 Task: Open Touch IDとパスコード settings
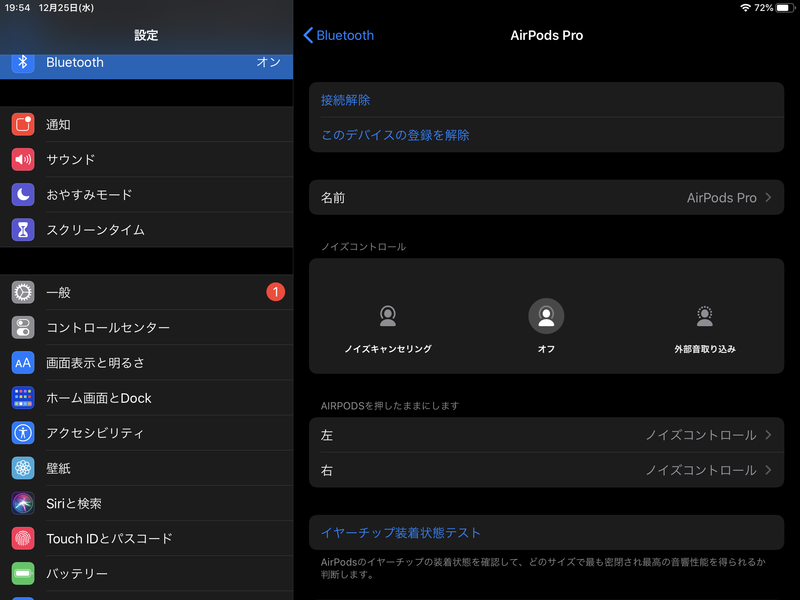(x=146, y=539)
